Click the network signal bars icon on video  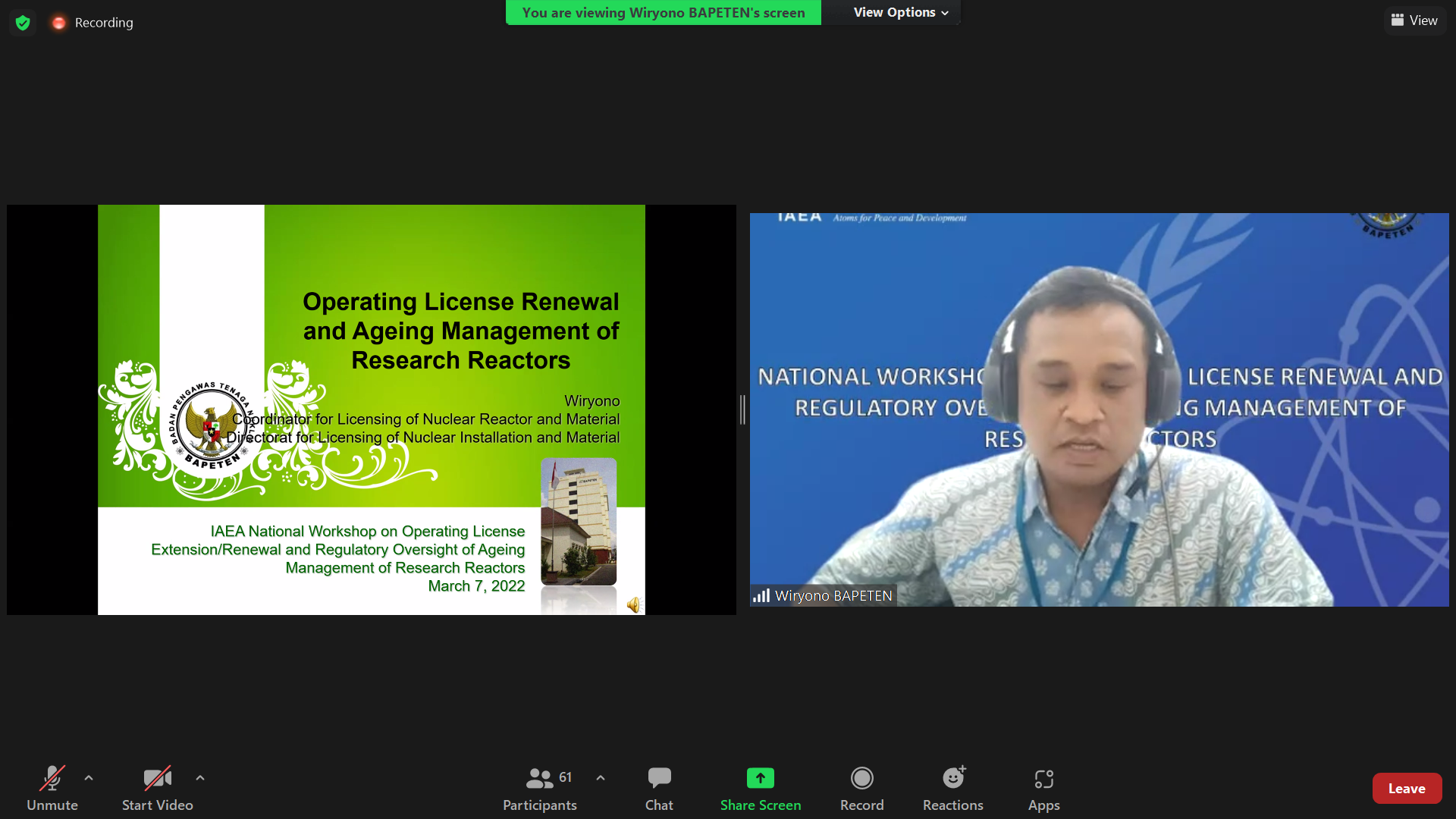pos(761,596)
